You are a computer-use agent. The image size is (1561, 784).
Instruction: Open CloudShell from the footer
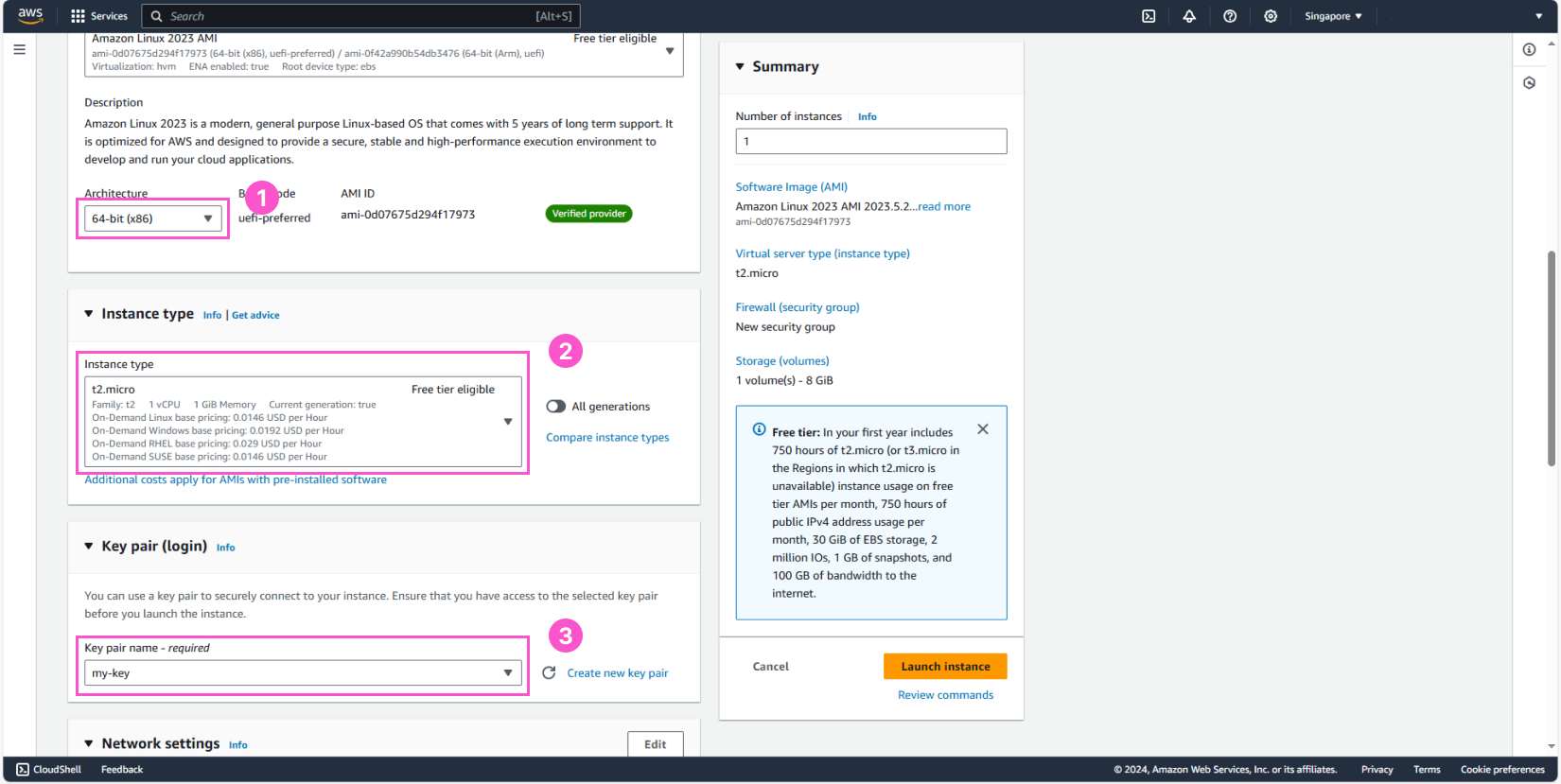49,769
